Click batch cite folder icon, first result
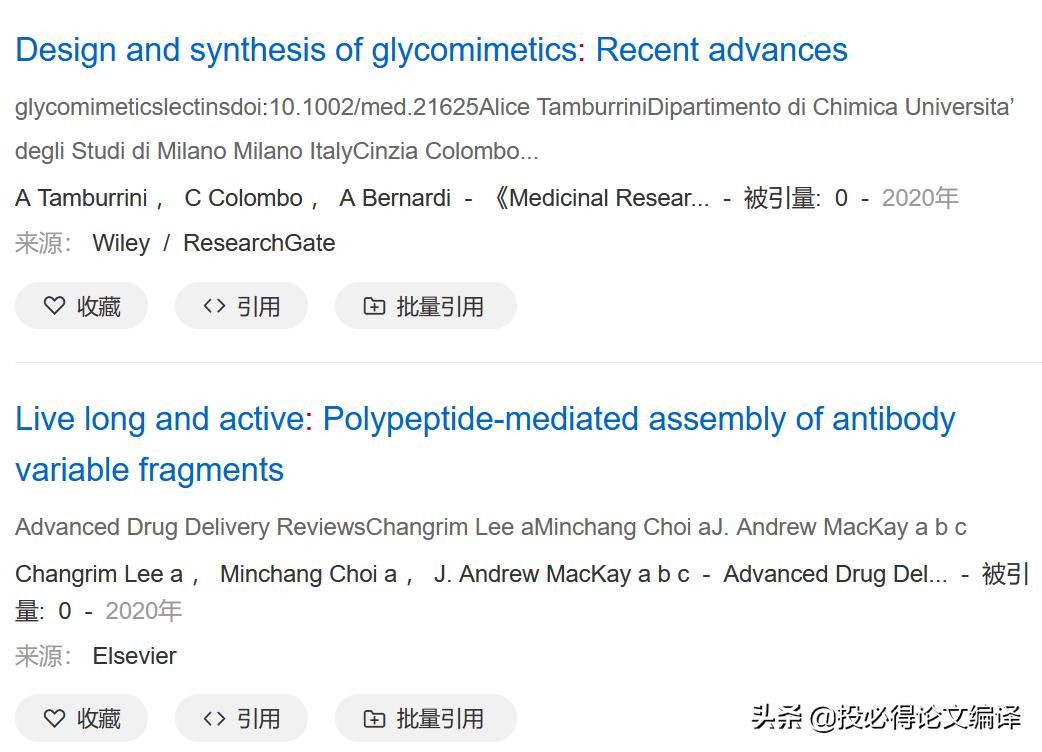The height and width of the screenshot is (752, 1042). [374, 306]
